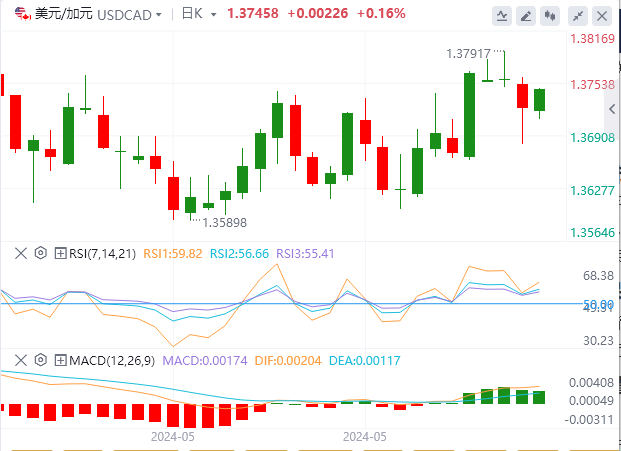Remove the MACD indicator with X

pyautogui.click(x=21, y=360)
